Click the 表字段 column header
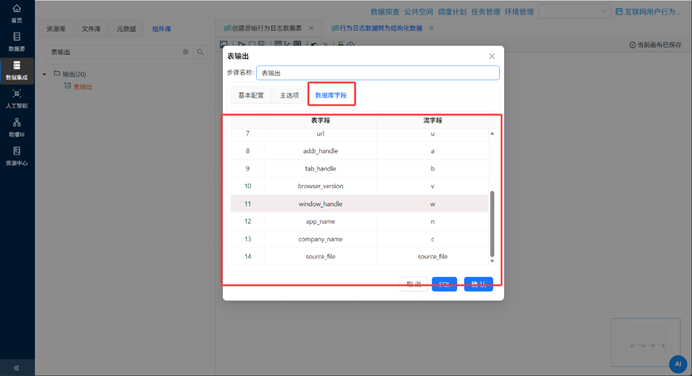 point(320,120)
